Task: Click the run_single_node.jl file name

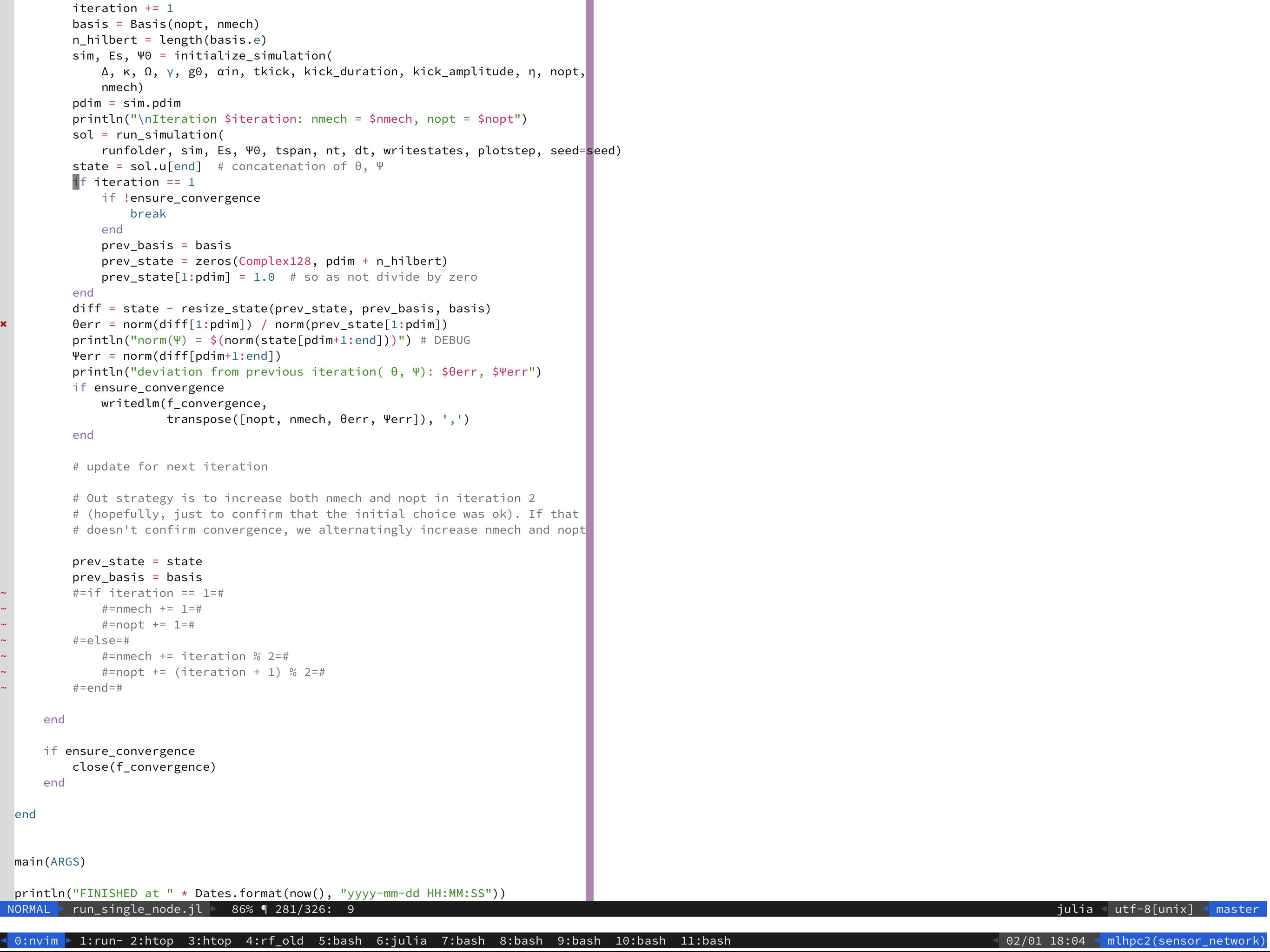Action: coord(137,909)
